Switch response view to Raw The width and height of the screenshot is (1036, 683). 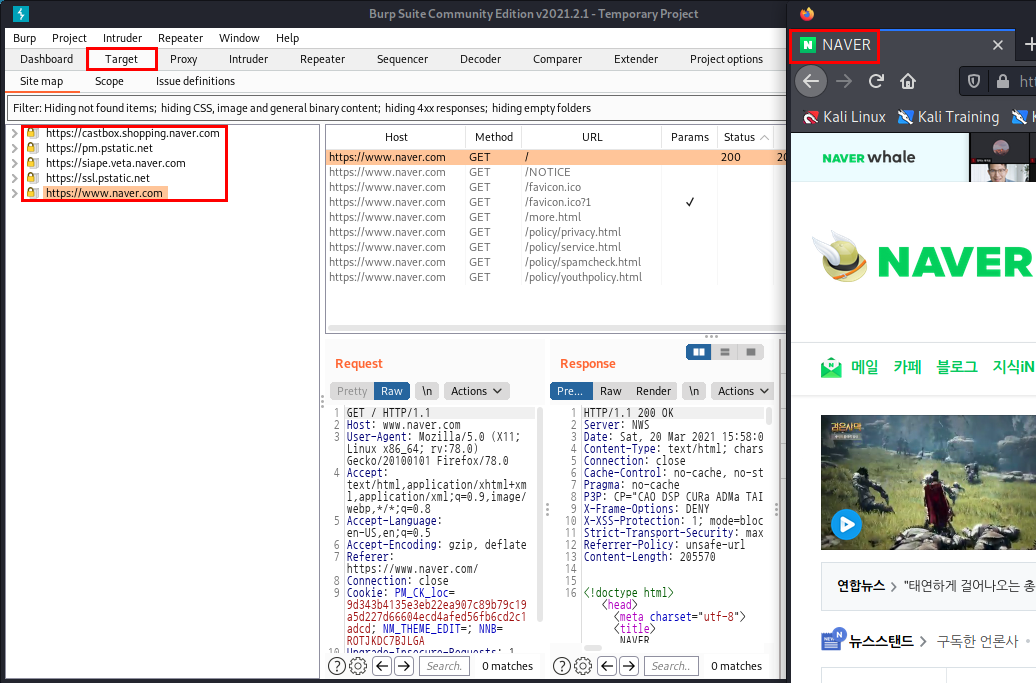pyautogui.click(x=610, y=391)
